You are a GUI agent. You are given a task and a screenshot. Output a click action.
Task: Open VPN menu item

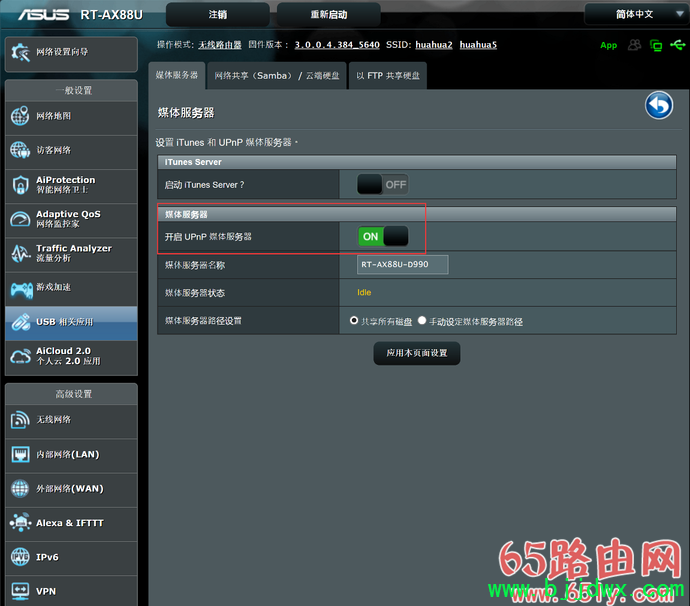pos(71,591)
